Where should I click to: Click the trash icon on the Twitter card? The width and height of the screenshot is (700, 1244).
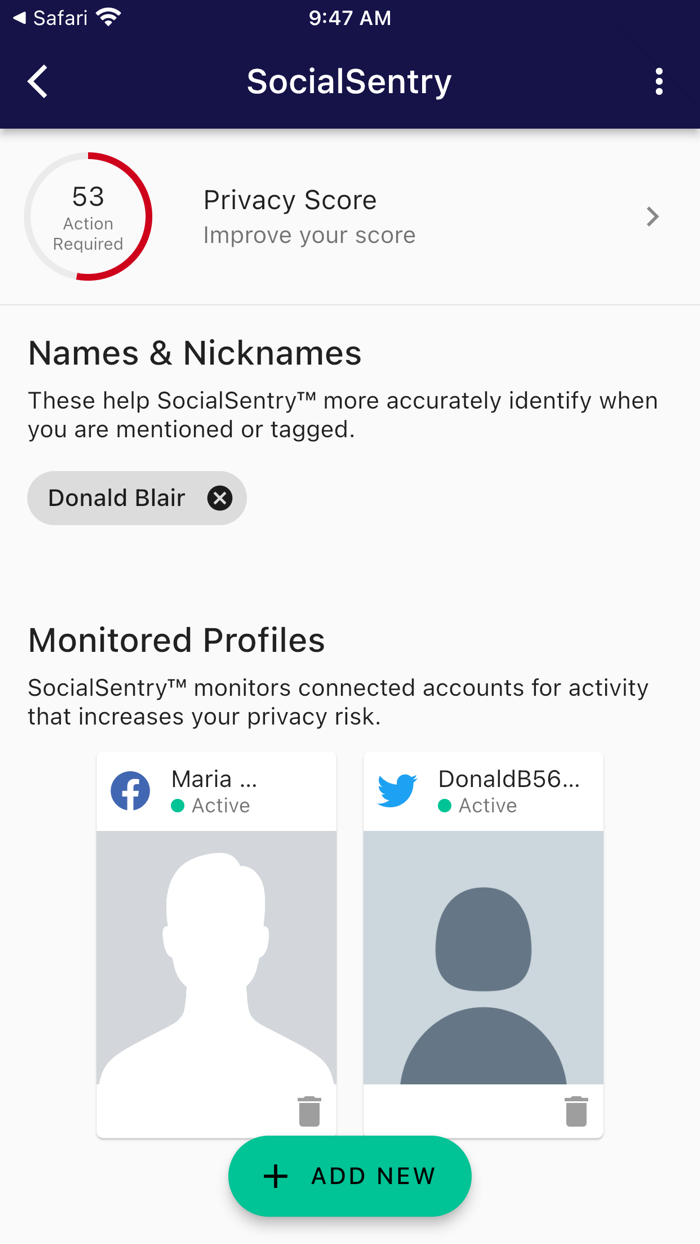(x=576, y=1109)
